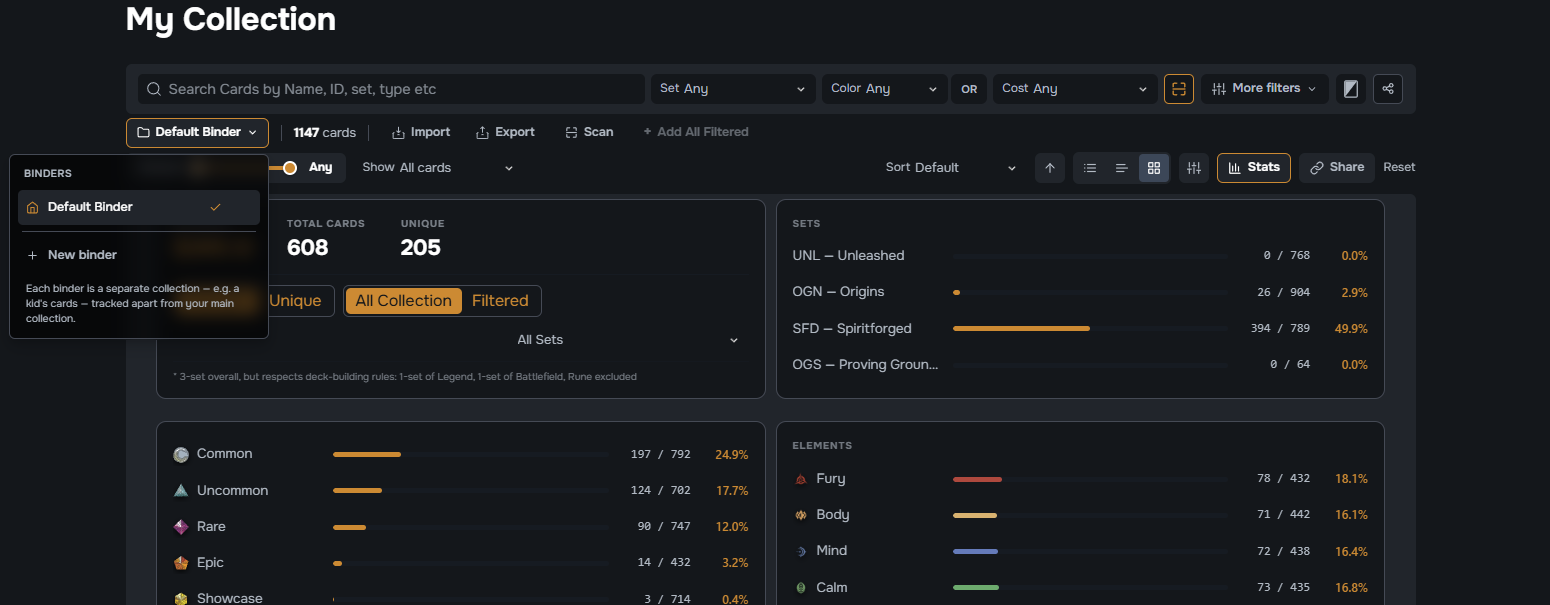Click the half-shaded card icon
This screenshot has width=1550, height=605.
point(1351,89)
